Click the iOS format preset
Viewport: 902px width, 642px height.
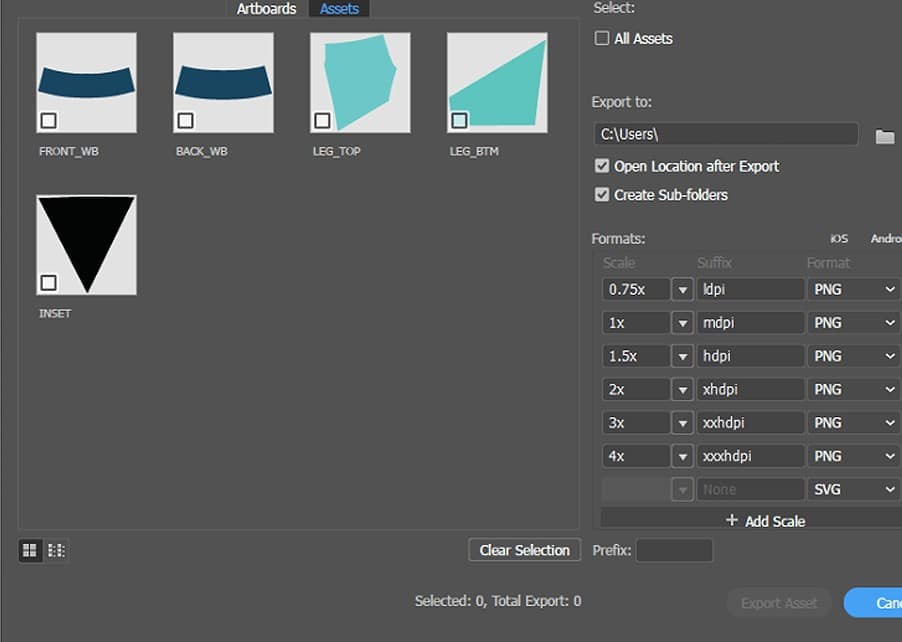point(838,239)
